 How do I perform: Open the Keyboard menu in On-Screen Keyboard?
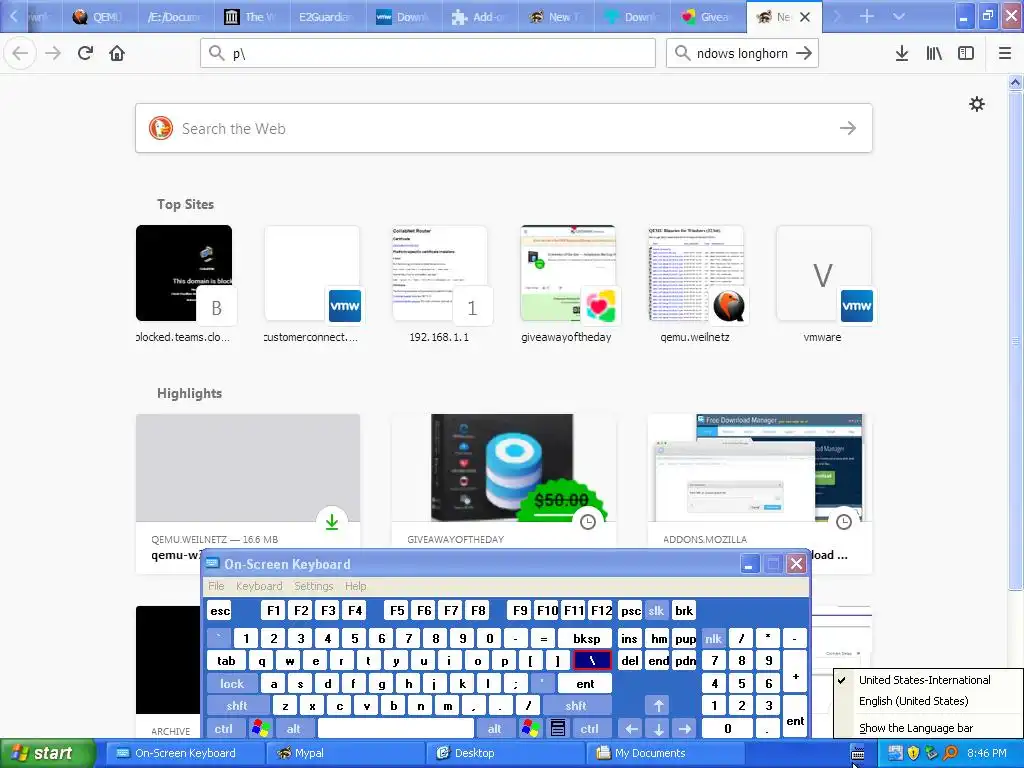[259, 586]
